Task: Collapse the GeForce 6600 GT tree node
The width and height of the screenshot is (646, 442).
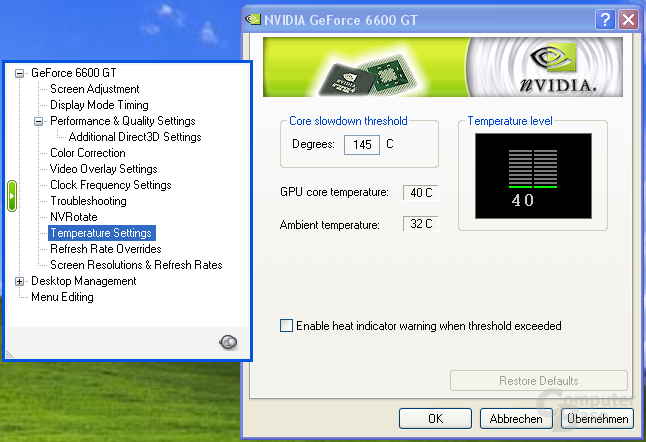Action: [19, 73]
